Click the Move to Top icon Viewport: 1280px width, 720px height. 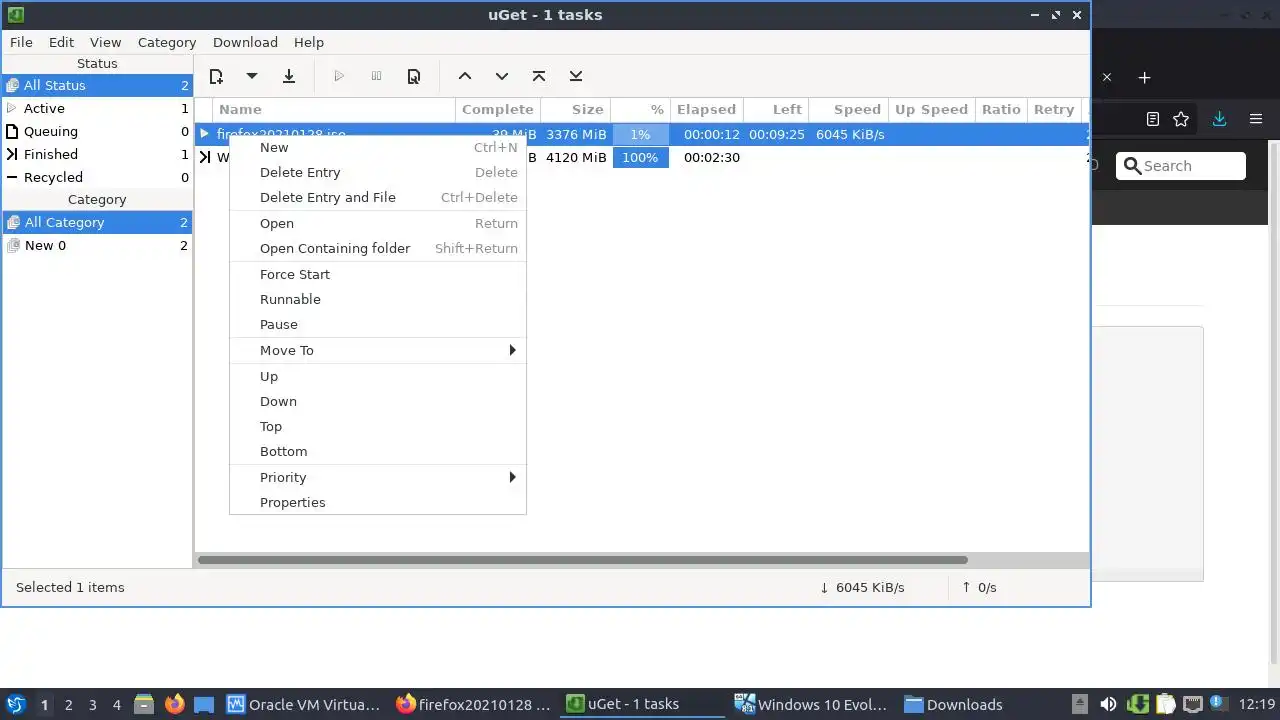tap(539, 76)
